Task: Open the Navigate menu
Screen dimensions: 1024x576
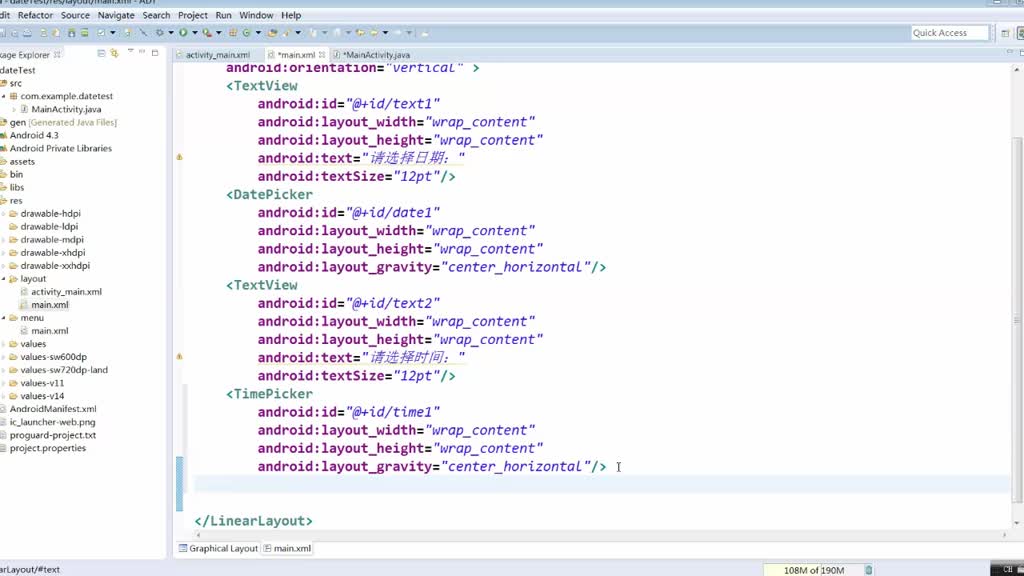Action: pos(116,15)
